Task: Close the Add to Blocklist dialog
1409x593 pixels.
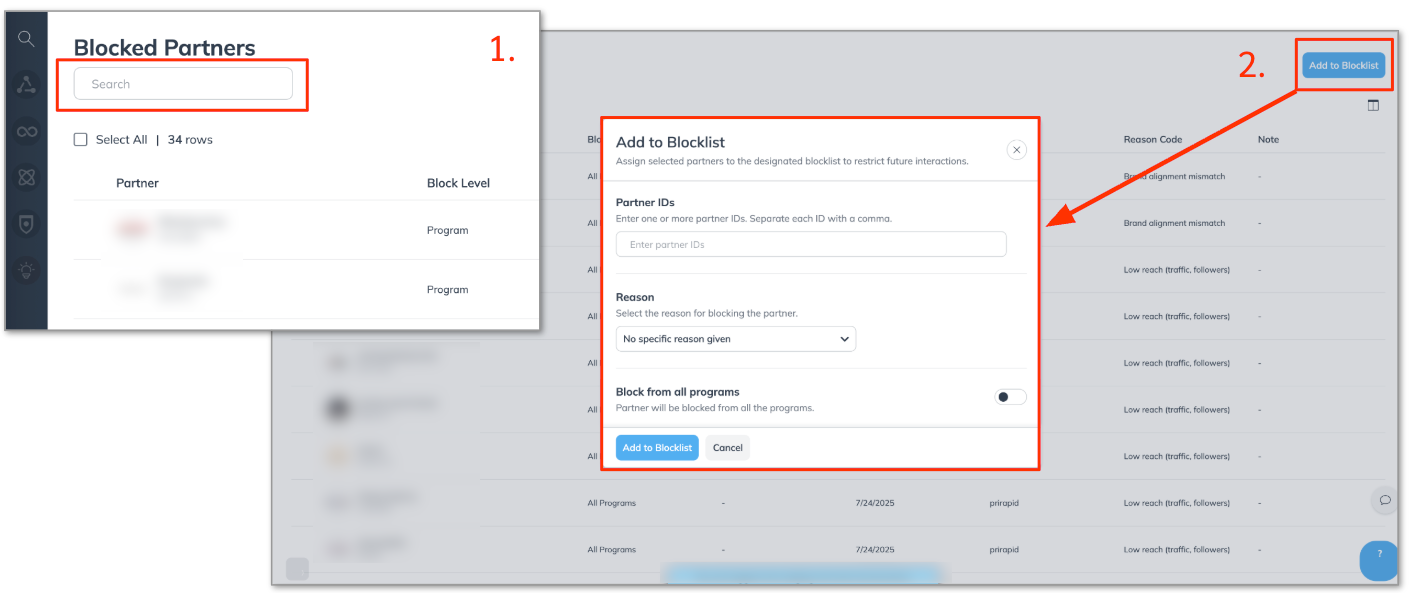Action: [x=1016, y=150]
